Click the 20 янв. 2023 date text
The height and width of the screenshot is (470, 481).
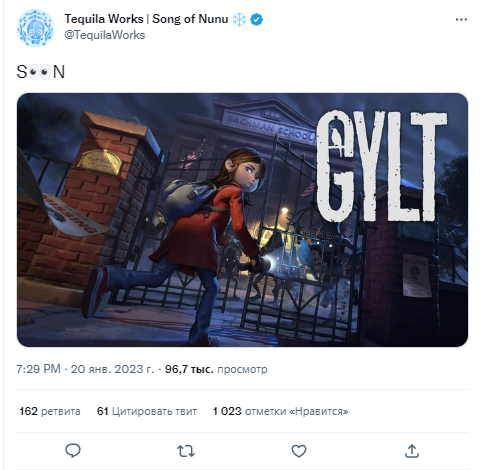coord(112,369)
